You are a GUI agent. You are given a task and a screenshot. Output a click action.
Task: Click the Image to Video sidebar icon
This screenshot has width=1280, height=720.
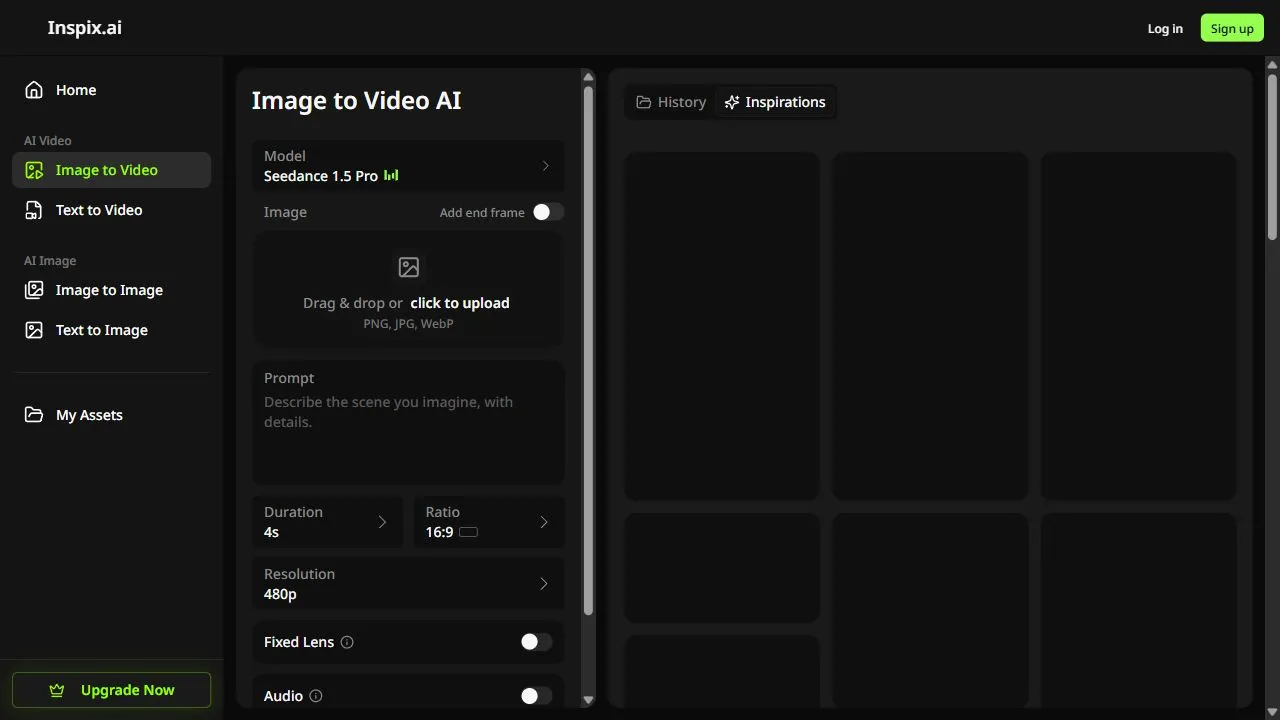[x=34, y=170]
